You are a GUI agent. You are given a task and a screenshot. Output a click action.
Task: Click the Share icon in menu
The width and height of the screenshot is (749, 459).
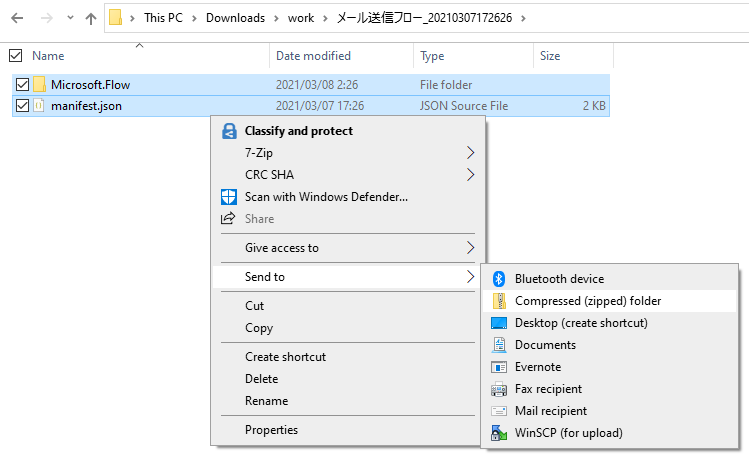228,218
